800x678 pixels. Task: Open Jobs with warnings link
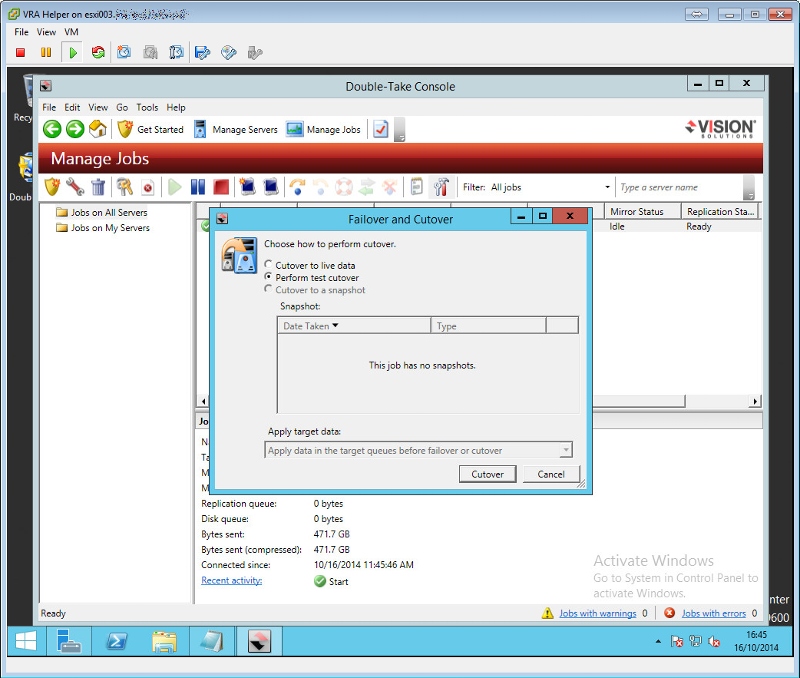[x=597, y=613]
